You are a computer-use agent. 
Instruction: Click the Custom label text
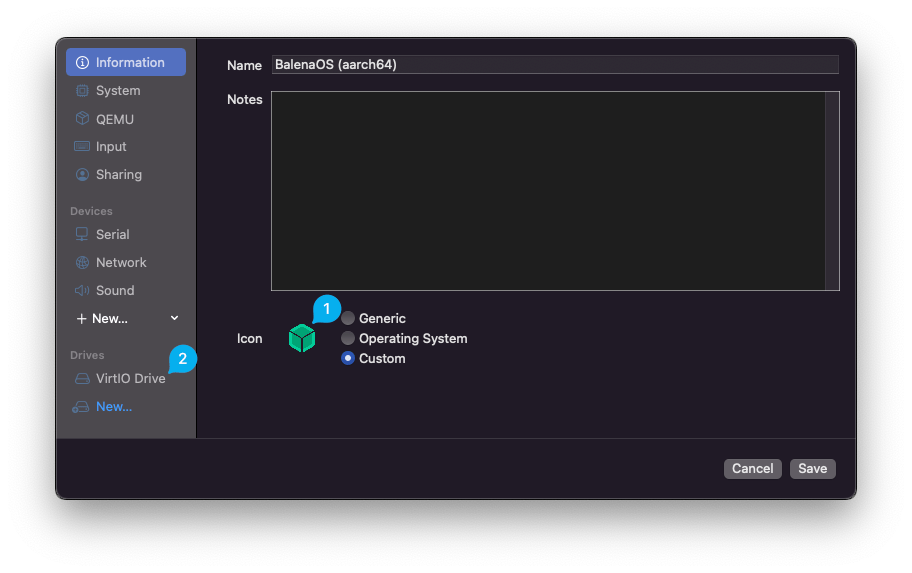tap(382, 358)
